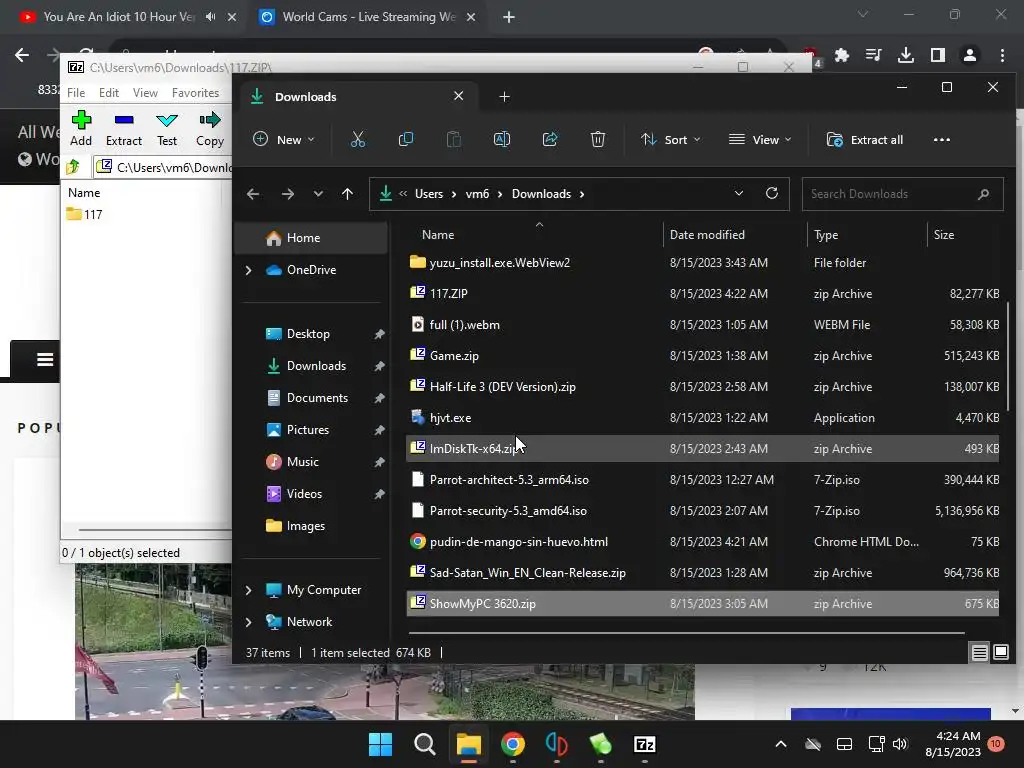The height and width of the screenshot is (768, 1024).
Task: Open a new Chrome tab
Action: [x=509, y=17]
